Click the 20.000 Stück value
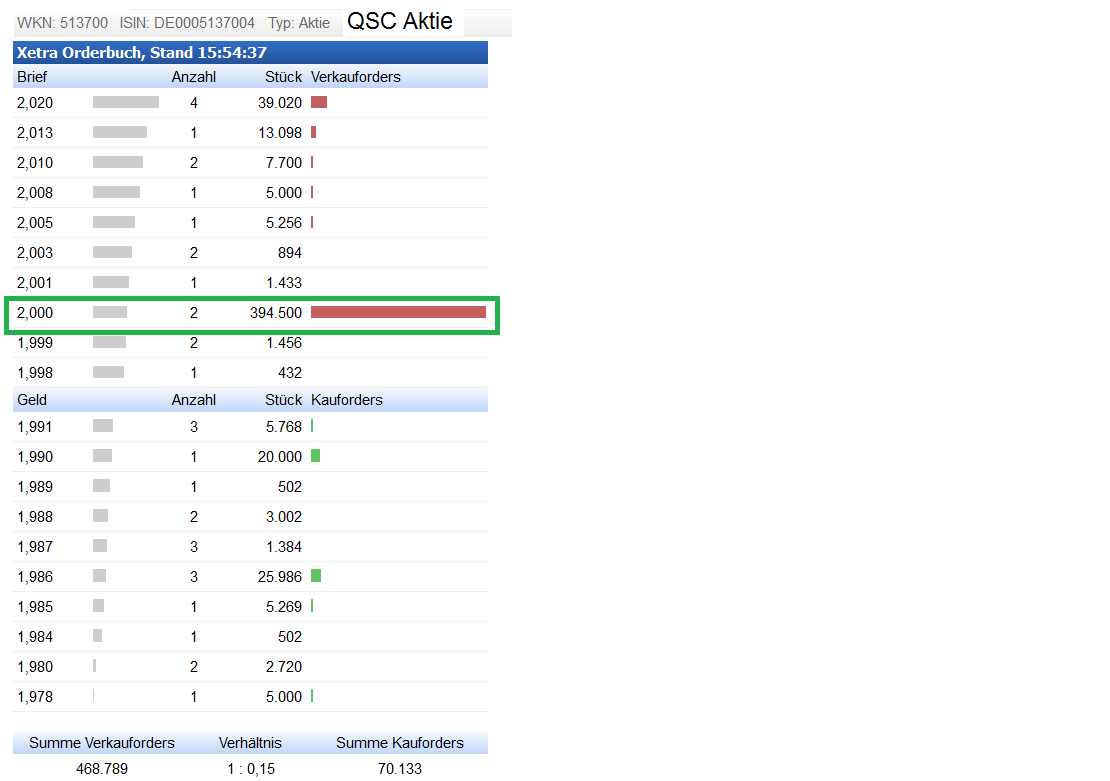Image resolution: width=1110 pixels, height=781 pixels. pos(280,457)
